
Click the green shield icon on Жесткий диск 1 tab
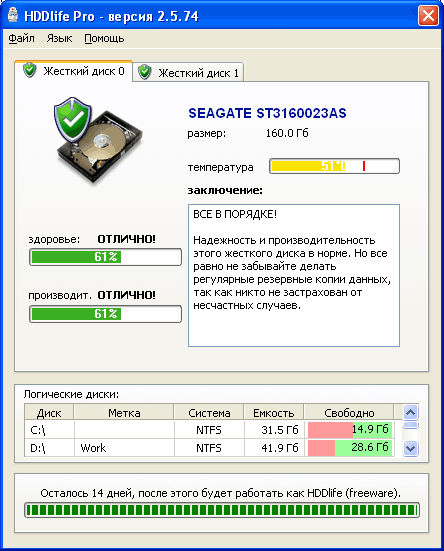pyautogui.click(x=144, y=72)
